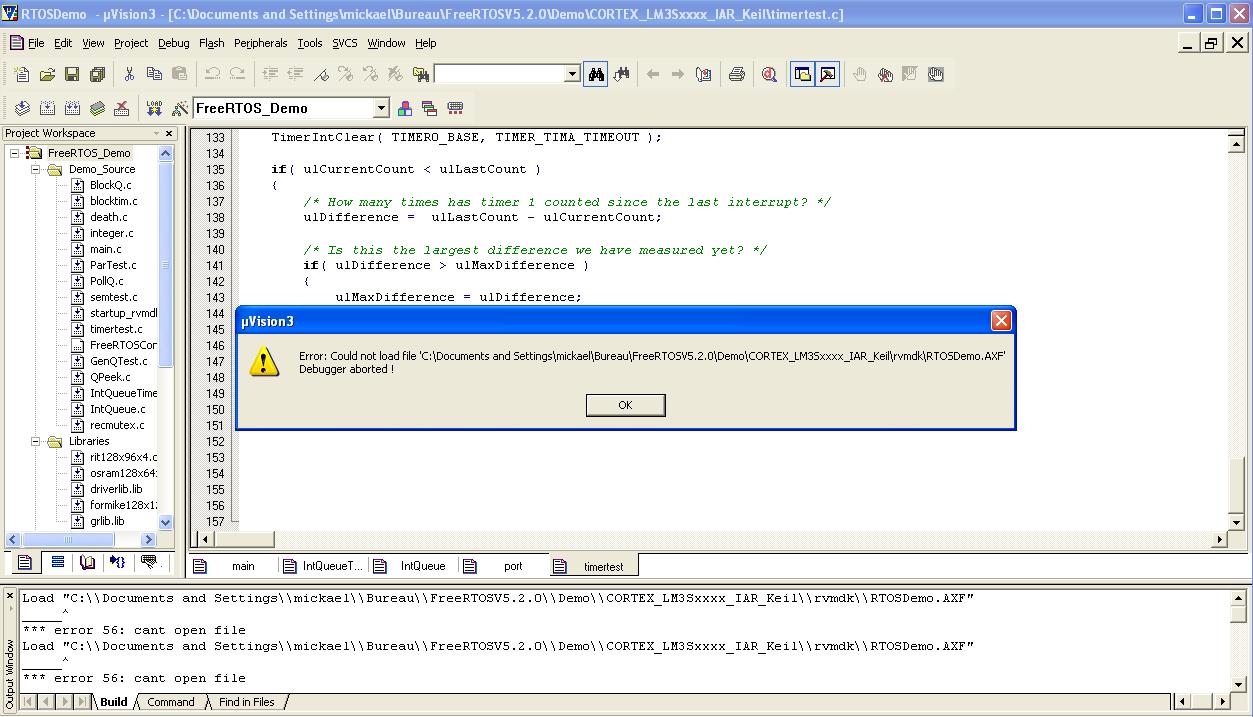Save the current file with floppy icon
Screen dimensions: 1253x717
(x=72, y=74)
